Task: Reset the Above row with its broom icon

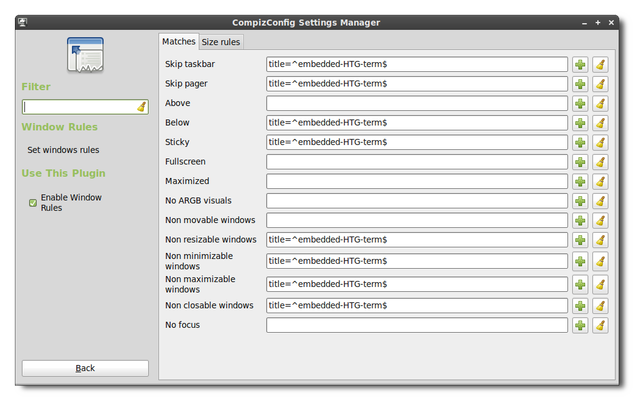Action: 600,104
